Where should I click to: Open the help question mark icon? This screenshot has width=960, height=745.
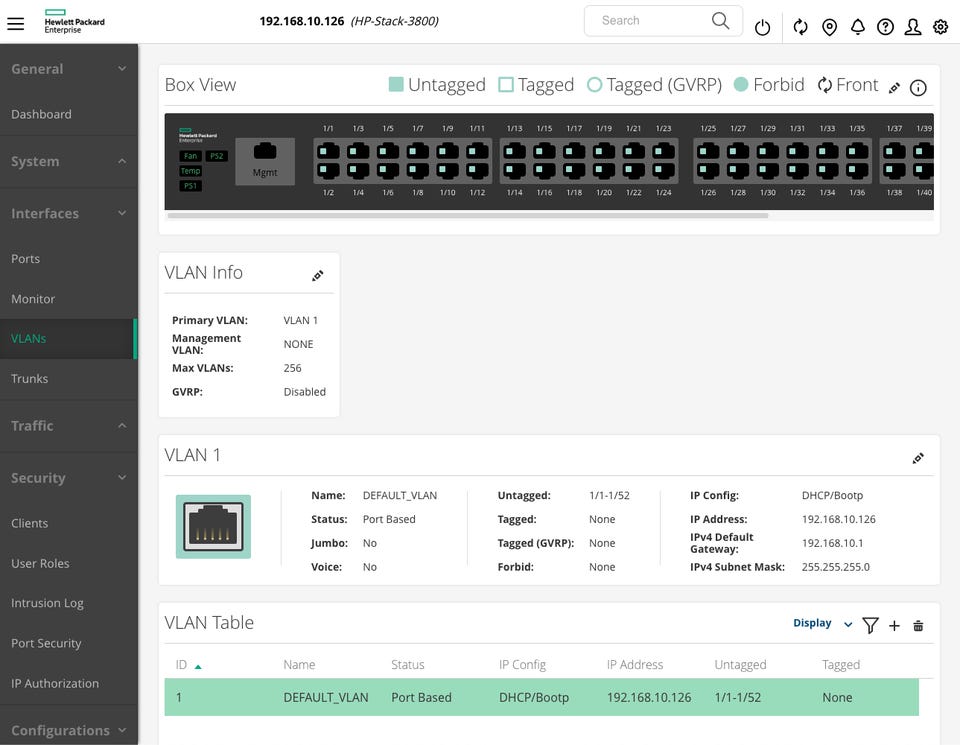coord(885,28)
